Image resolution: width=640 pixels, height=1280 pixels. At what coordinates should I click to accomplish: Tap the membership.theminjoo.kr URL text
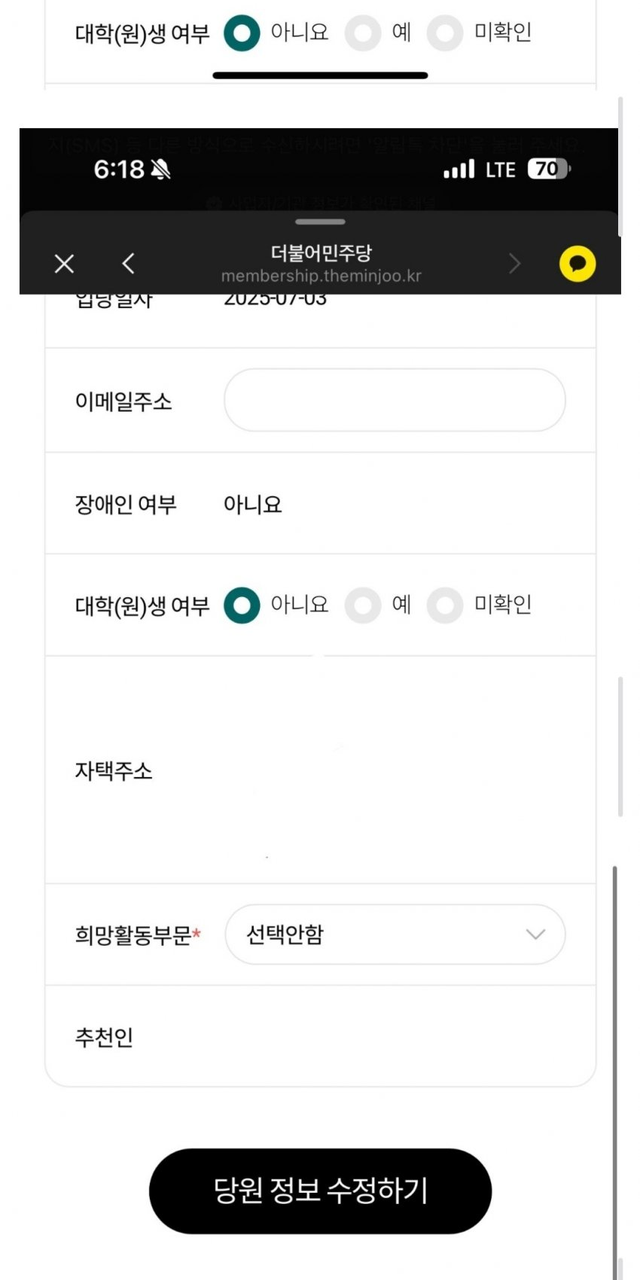(x=320, y=275)
